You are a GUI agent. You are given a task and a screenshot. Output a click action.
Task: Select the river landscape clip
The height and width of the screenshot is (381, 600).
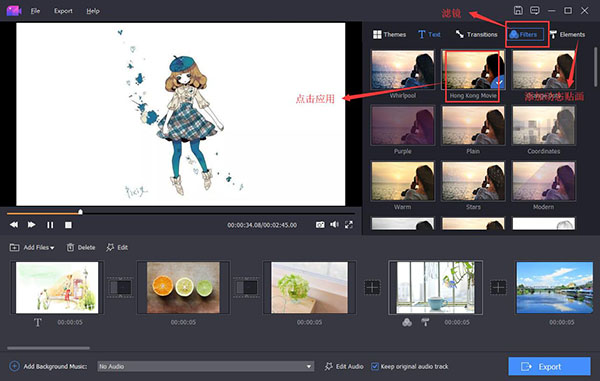point(554,287)
